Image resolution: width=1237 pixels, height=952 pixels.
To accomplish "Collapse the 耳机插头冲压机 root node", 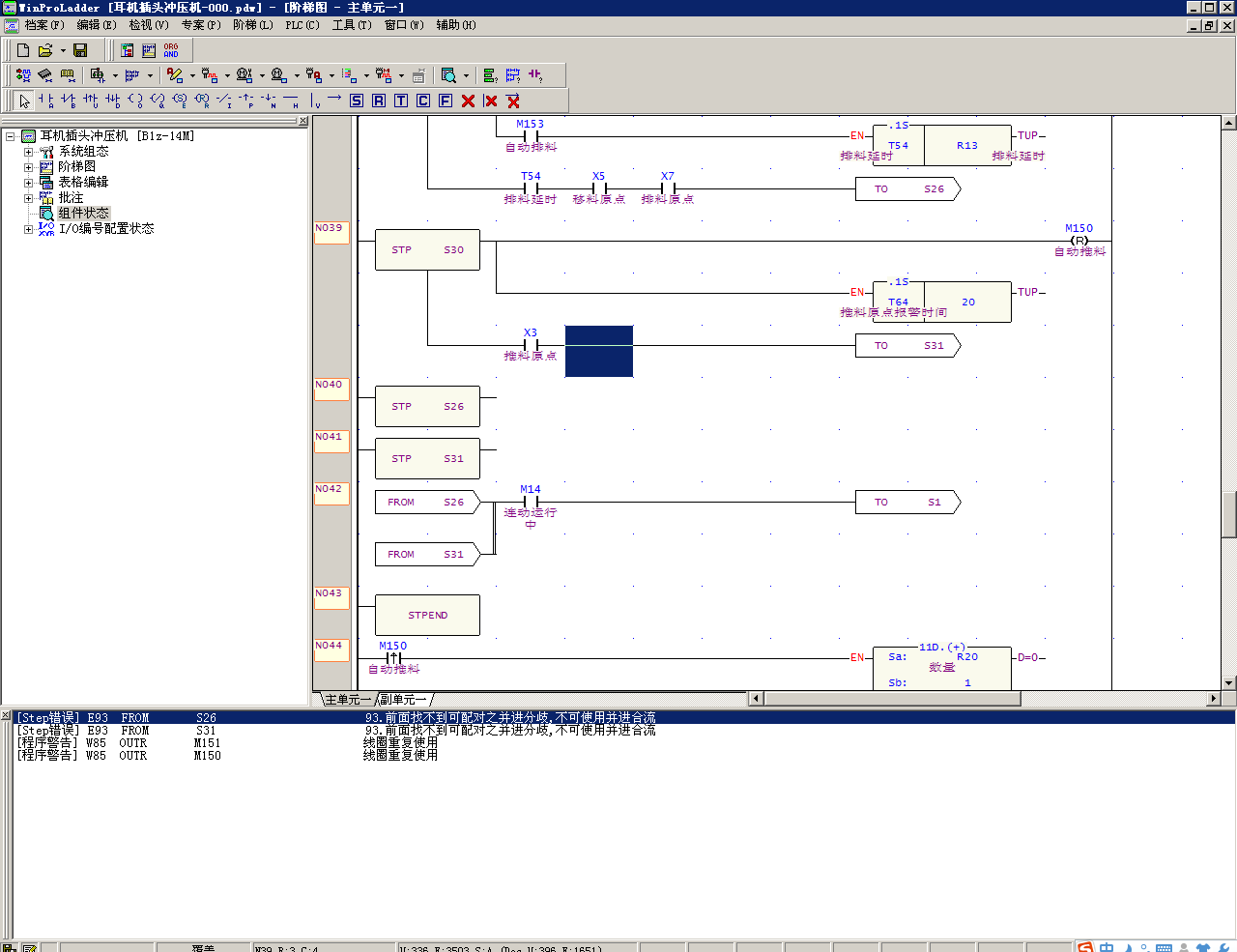I will (x=11, y=136).
